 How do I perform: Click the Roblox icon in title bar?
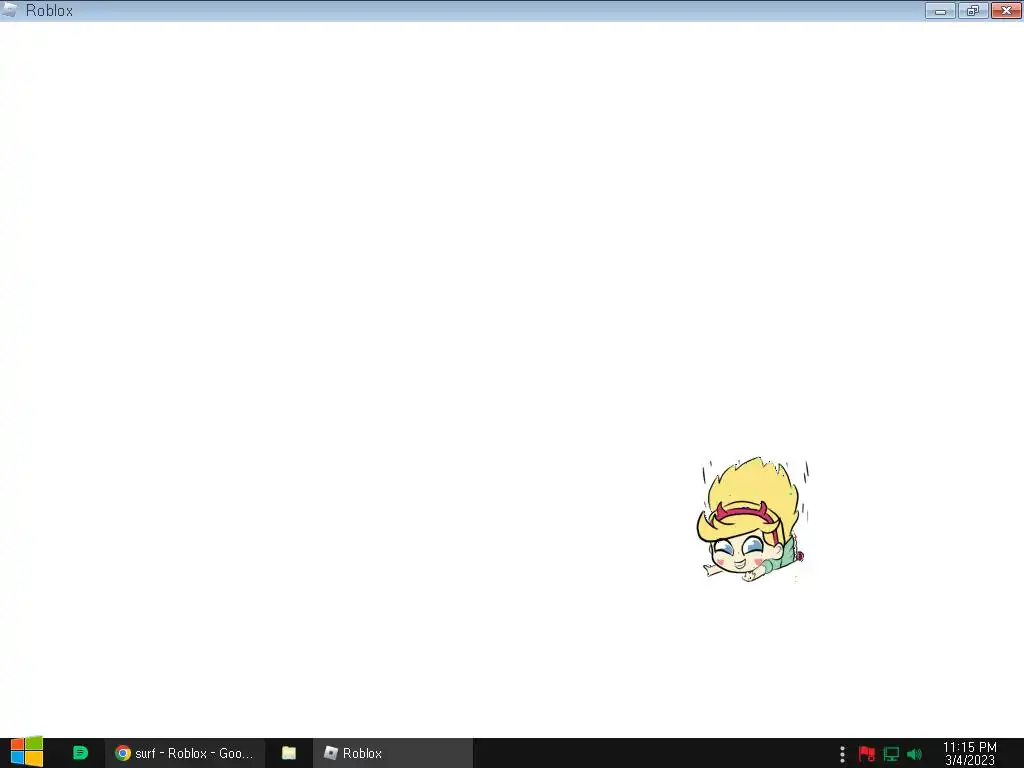coord(10,10)
